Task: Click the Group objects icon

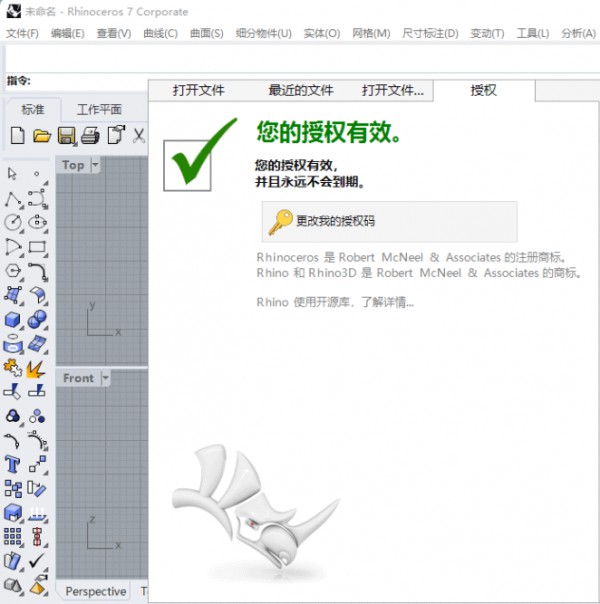Action: tap(13, 416)
